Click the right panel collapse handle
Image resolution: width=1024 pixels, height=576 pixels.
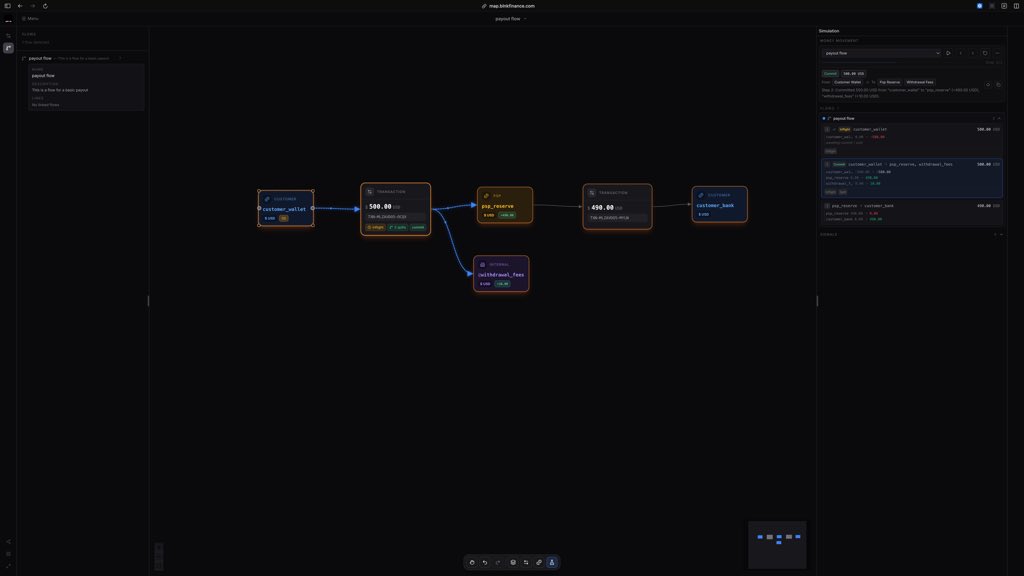coord(817,300)
